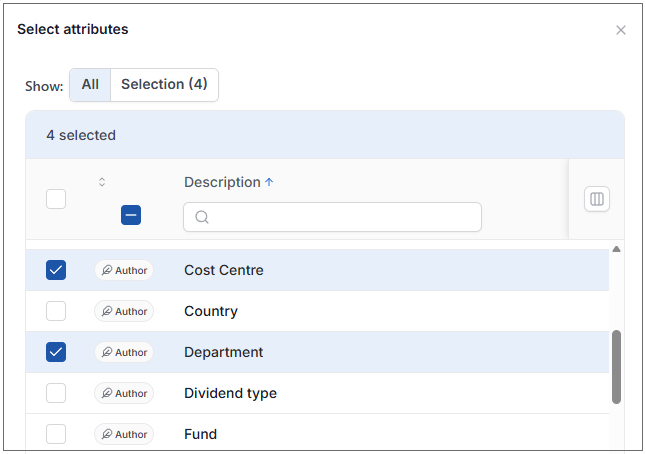This screenshot has height=454, width=646.
Task: Open the column chooser icon
Action: pos(597,199)
